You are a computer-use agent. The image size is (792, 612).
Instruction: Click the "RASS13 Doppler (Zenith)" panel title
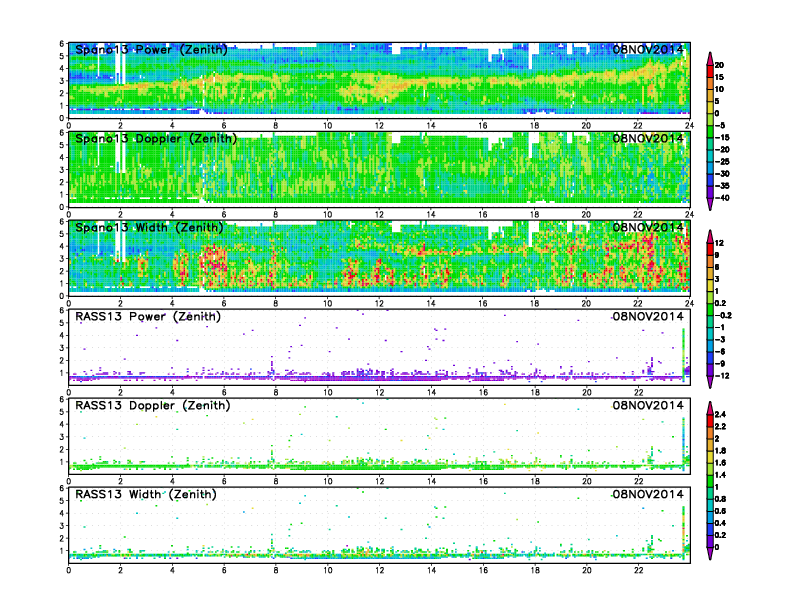[153, 405]
